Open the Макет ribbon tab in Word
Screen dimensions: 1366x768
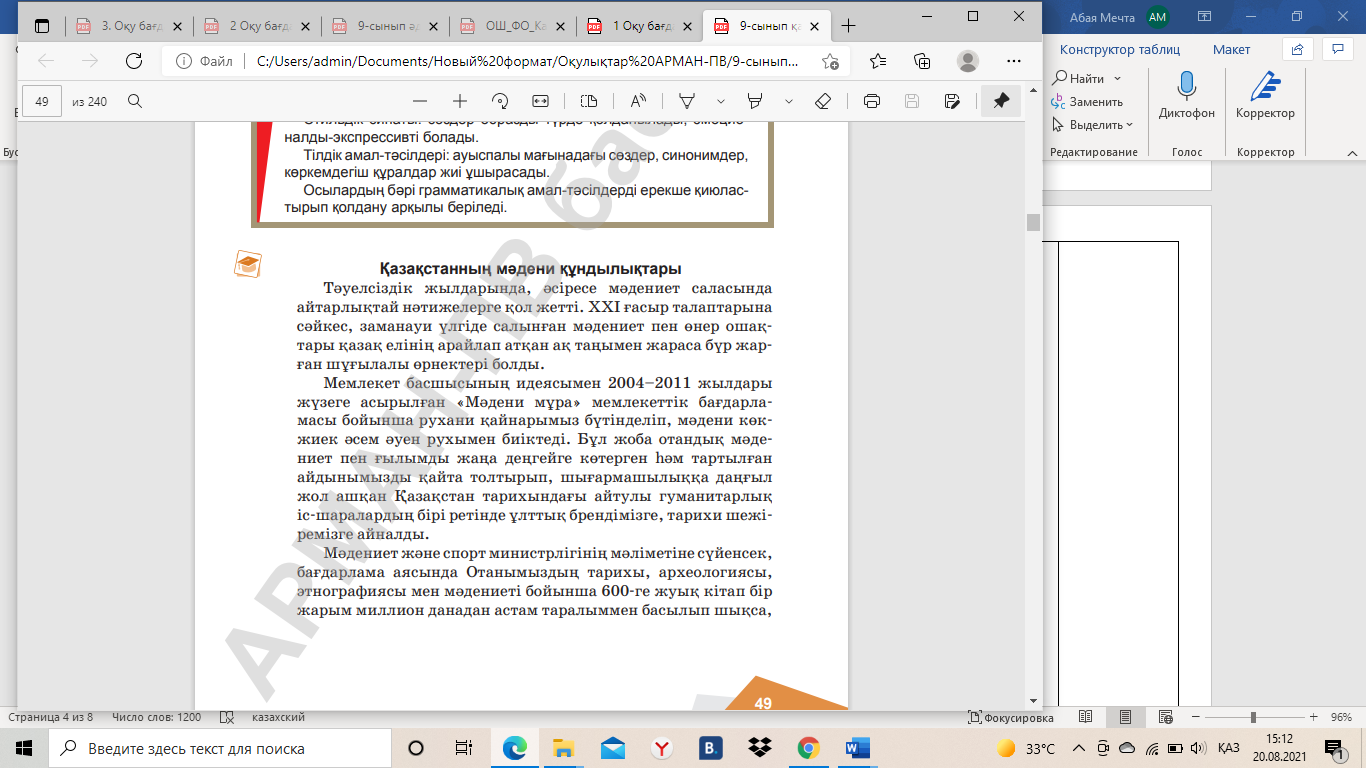point(1231,49)
